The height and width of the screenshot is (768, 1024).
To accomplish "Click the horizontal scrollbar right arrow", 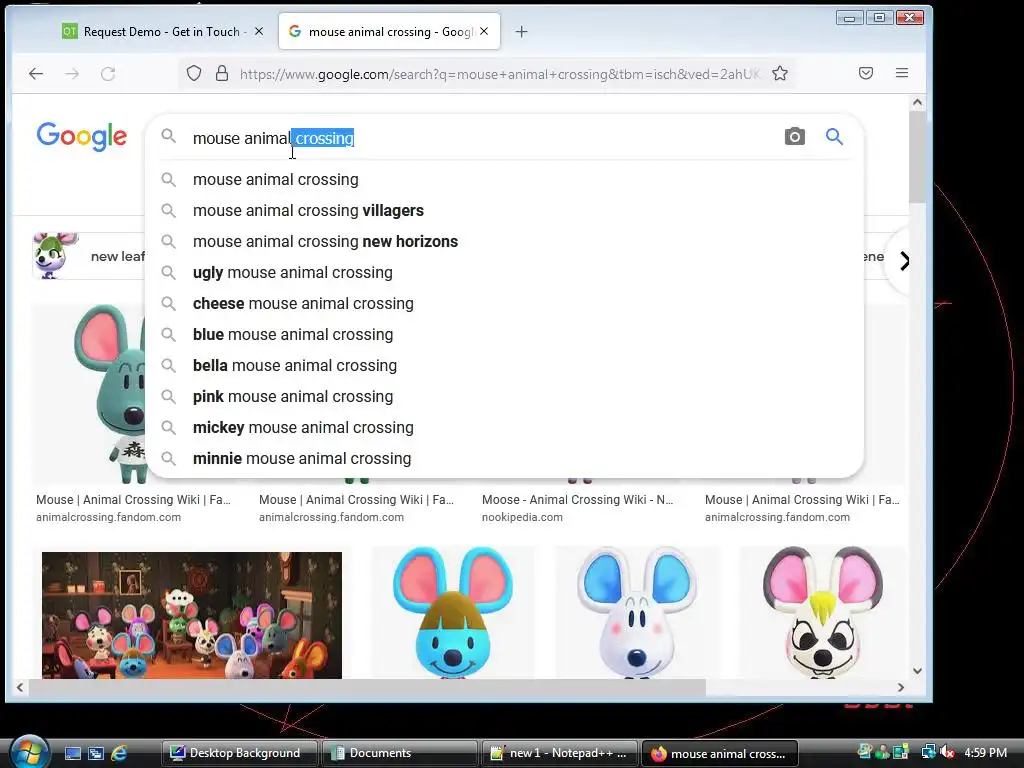I will (x=901, y=688).
